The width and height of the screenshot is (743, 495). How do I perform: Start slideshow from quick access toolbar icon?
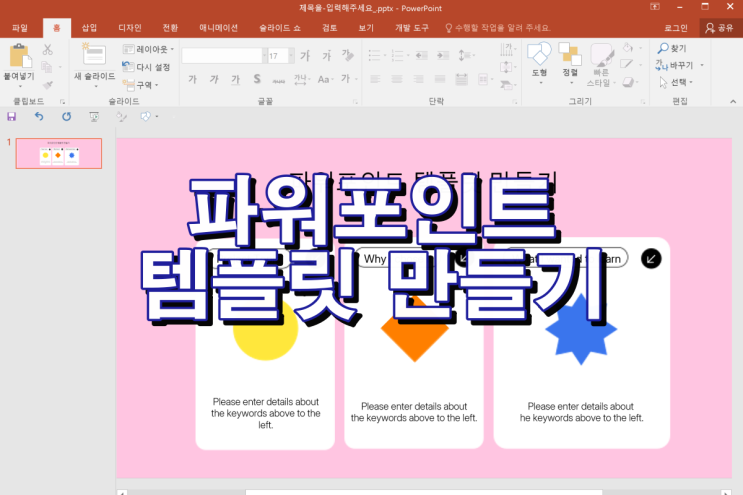coord(94,117)
